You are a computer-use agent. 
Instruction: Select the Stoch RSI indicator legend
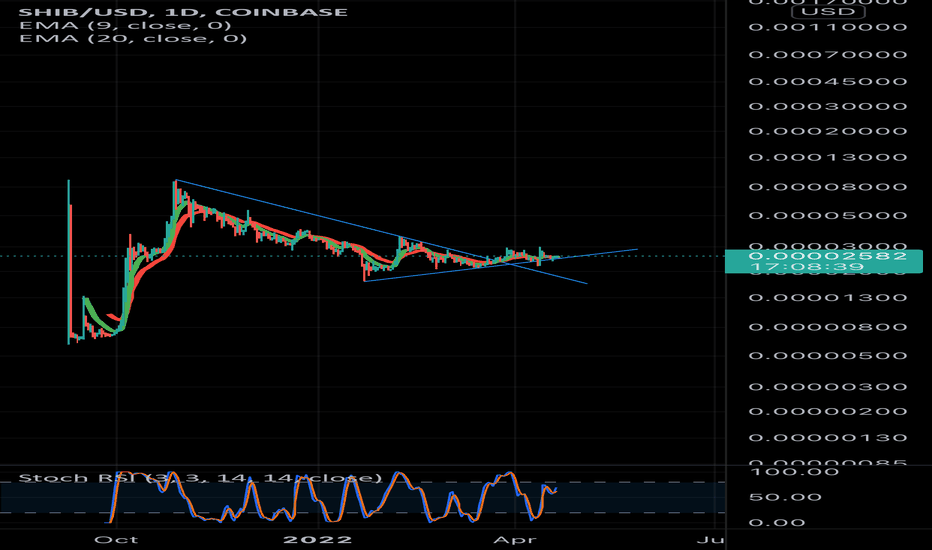coord(200,477)
